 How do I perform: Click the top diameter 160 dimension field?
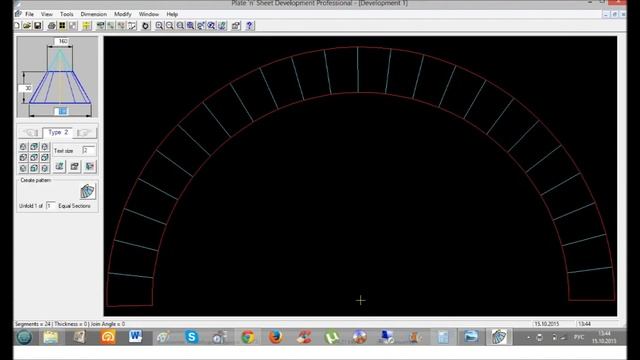62,41
